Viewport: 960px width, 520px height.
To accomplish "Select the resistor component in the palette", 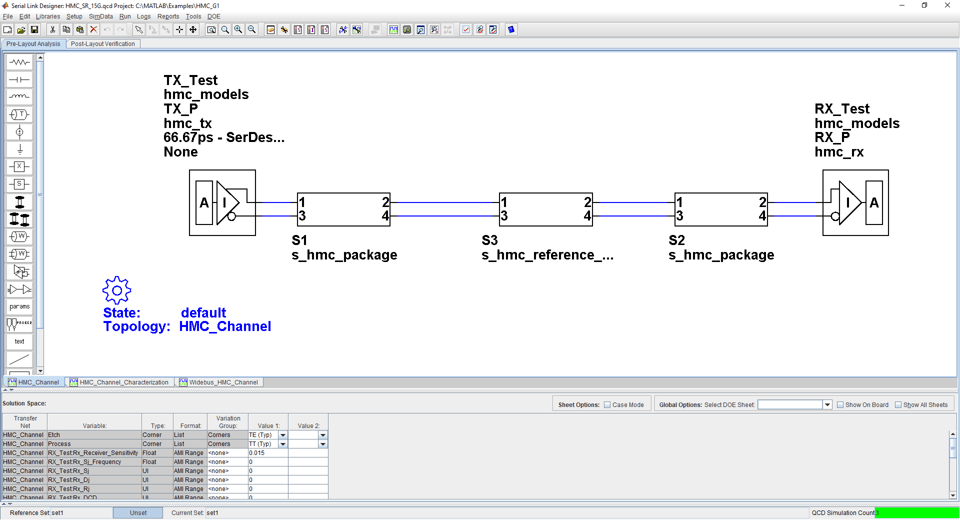I will pos(19,62).
